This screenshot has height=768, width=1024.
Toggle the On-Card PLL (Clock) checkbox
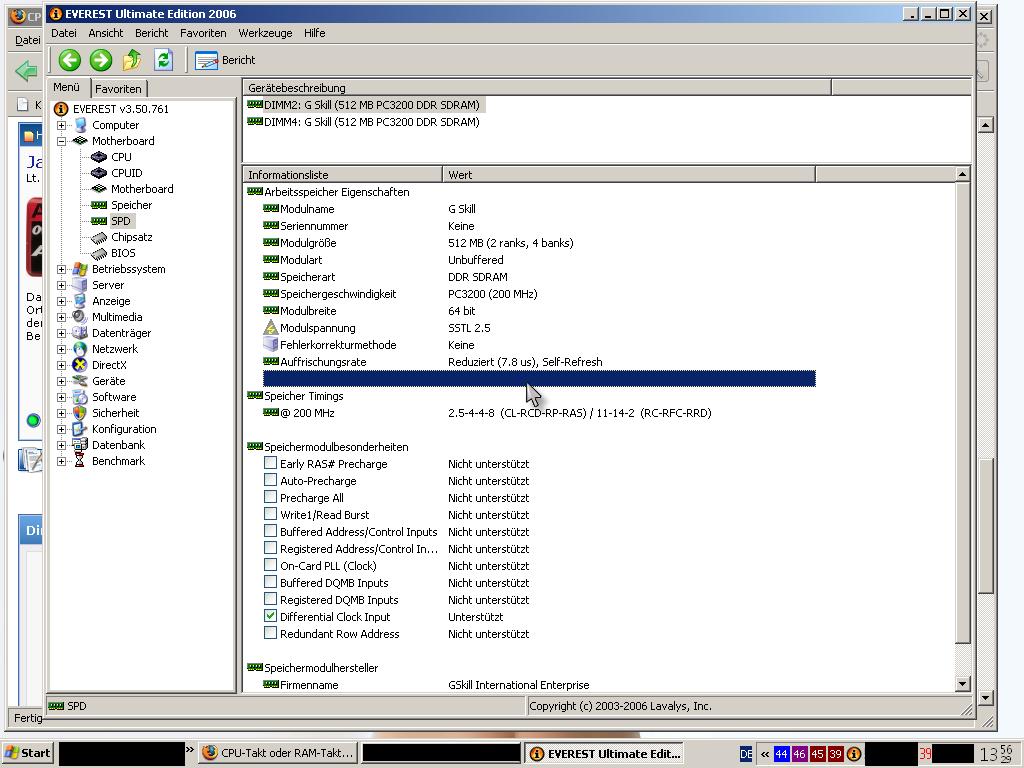pyautogui.click(x=270, y=565)
